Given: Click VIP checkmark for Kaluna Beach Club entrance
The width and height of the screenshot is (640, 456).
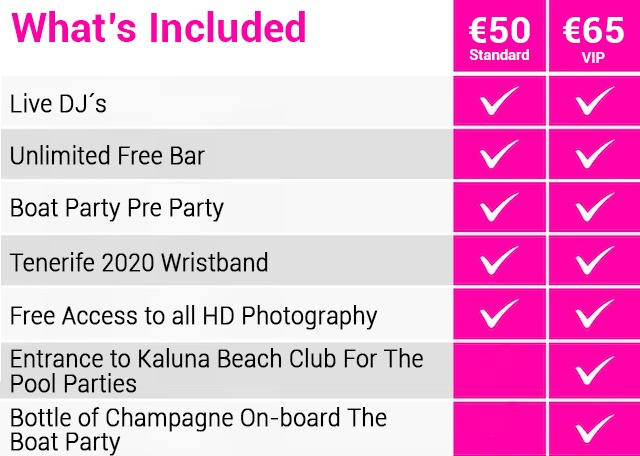Looking at the screenshot, I should click(595, 370).
